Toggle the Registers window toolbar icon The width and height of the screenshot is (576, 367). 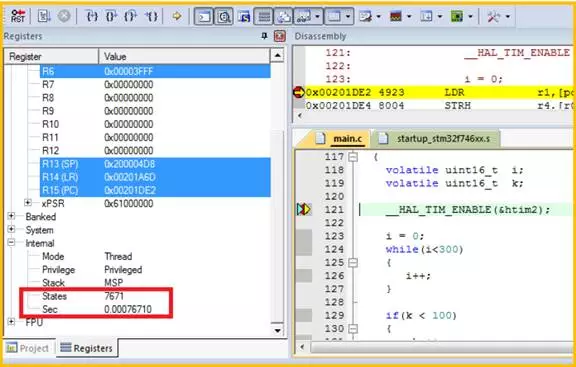263,17
